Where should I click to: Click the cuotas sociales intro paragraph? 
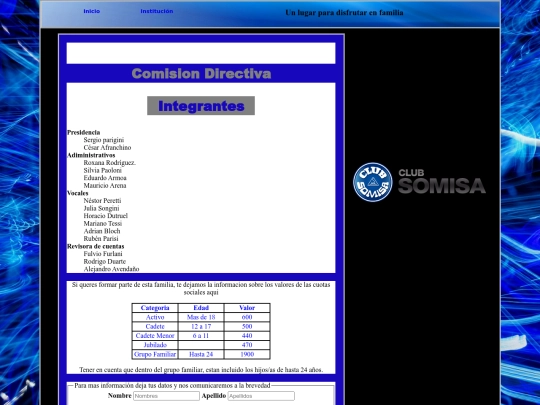tap(201, 289)
